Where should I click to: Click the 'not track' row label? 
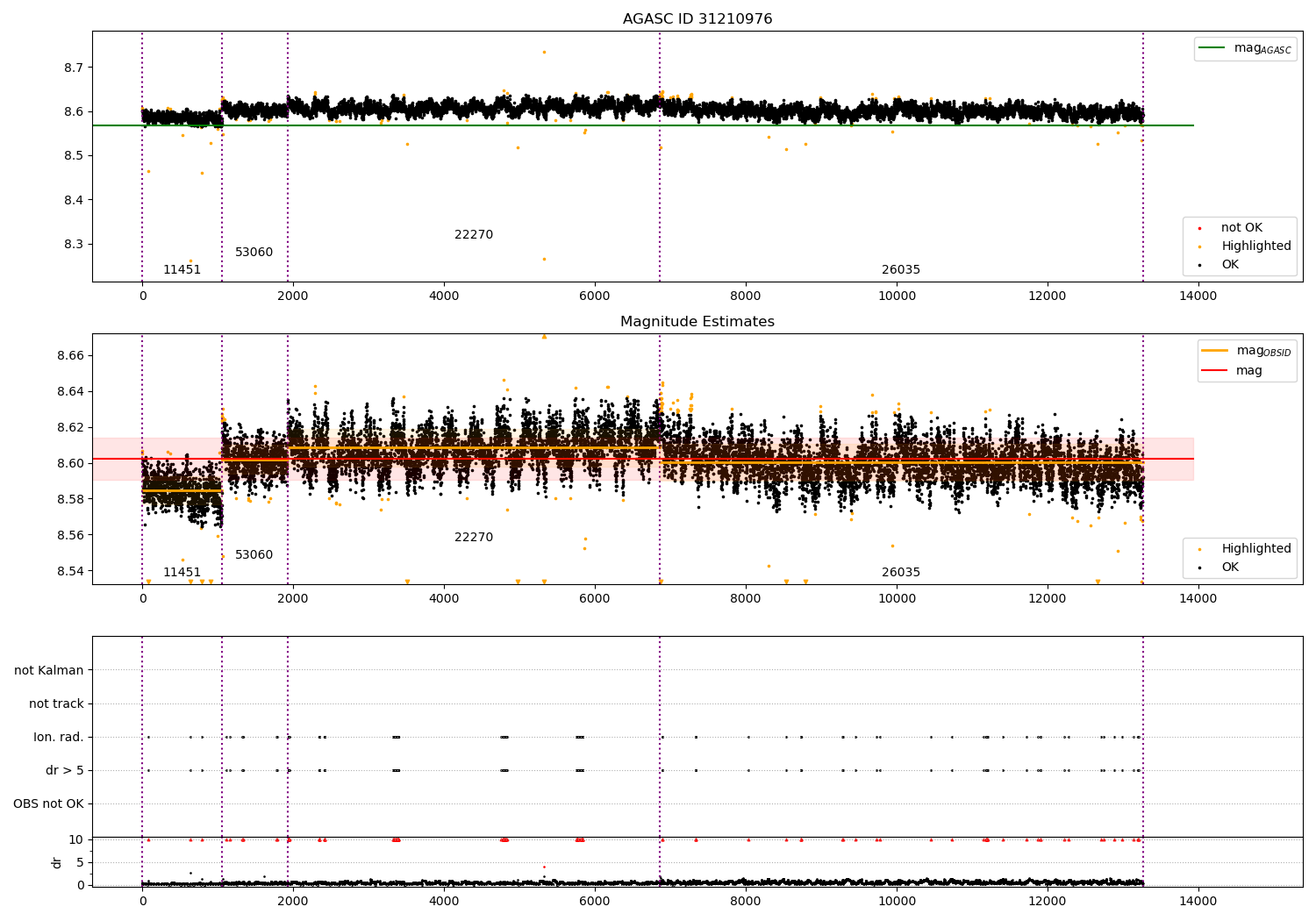tap(56, 704)
